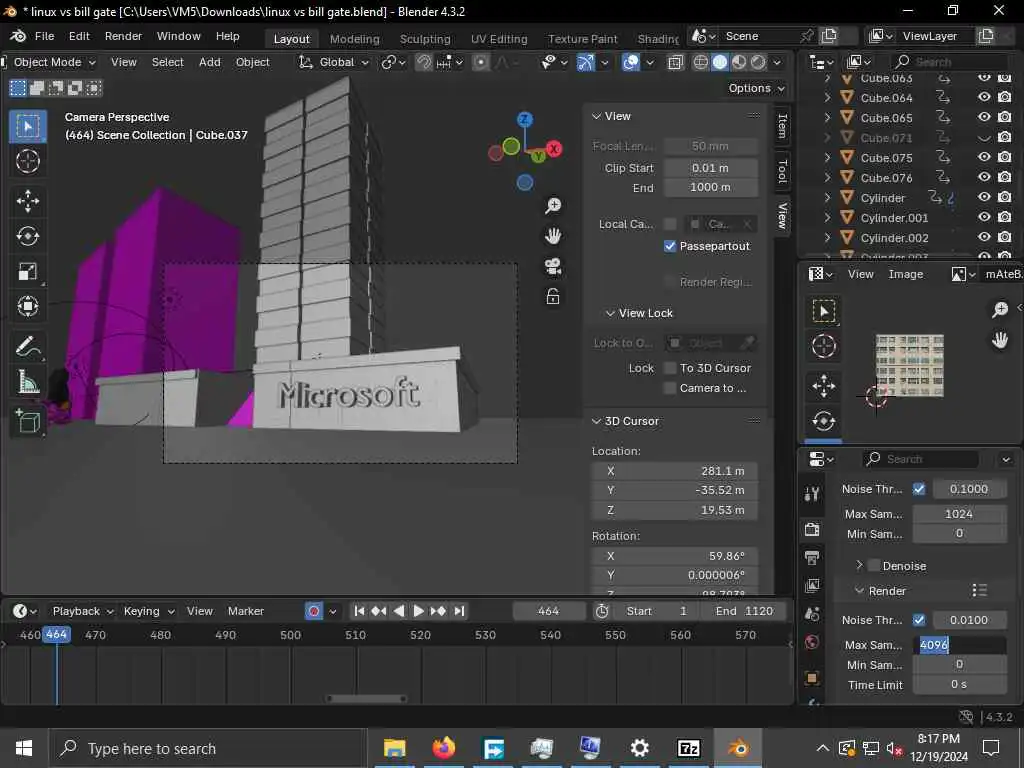
Task: Collapse the 3D Cursor panel
Action: pyautogui.click(x=596, y=421)
